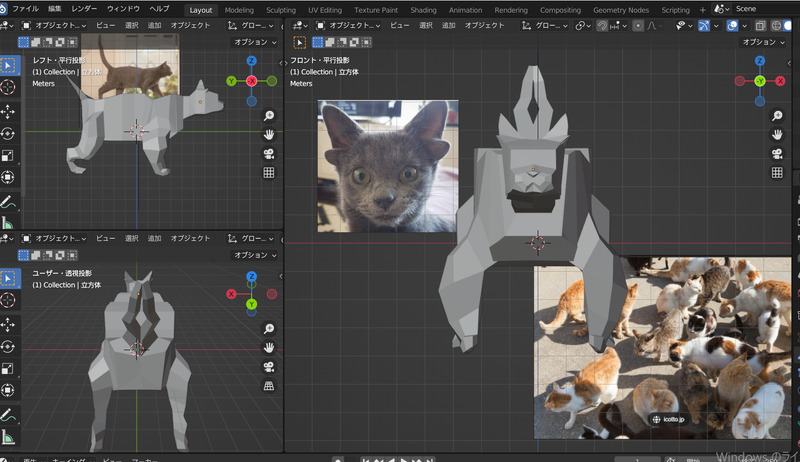Open the ファイル menu
This screenshot has width=800, height=462.
(x=25, y=8)
